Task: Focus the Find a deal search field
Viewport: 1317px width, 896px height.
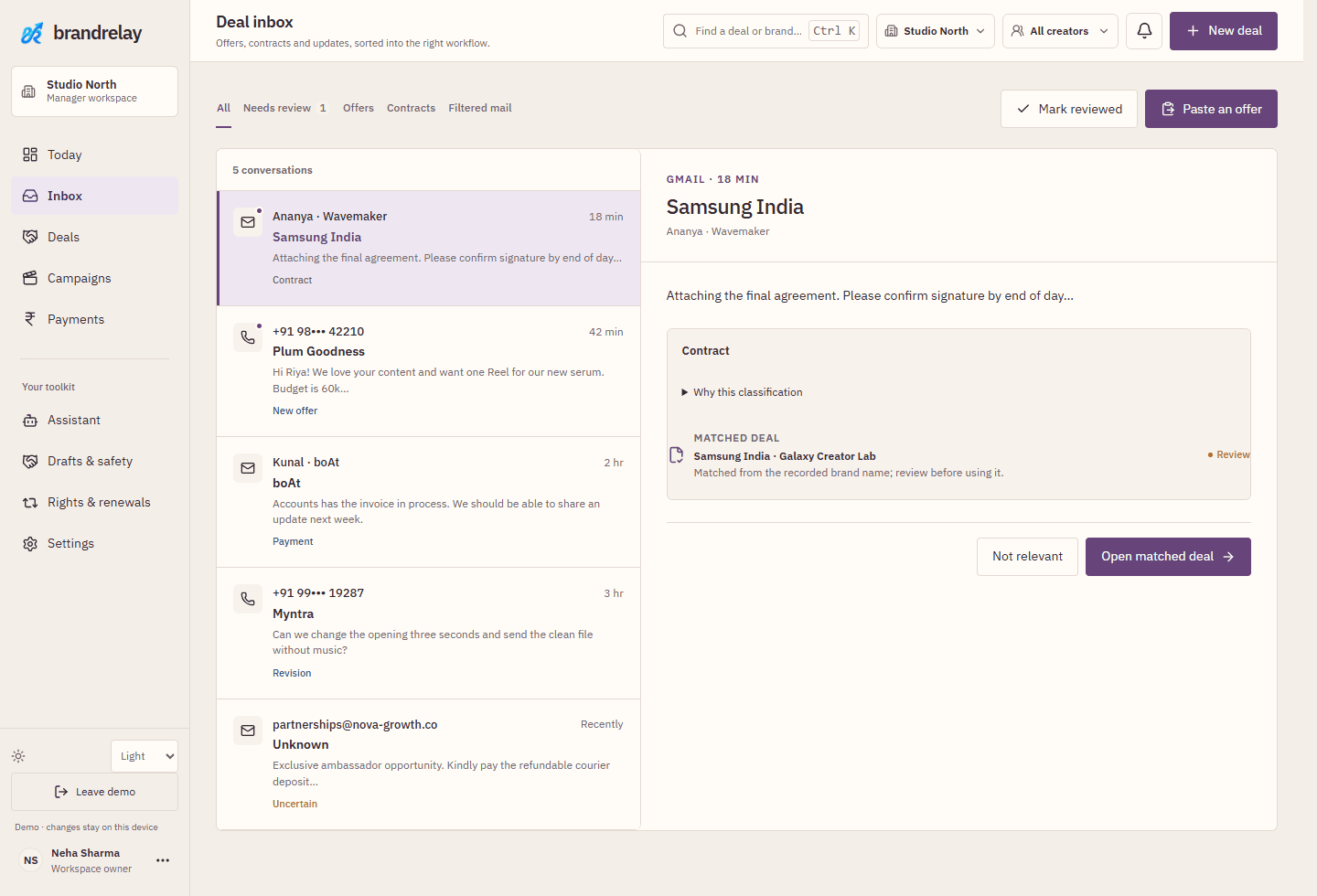Action: 766,31
